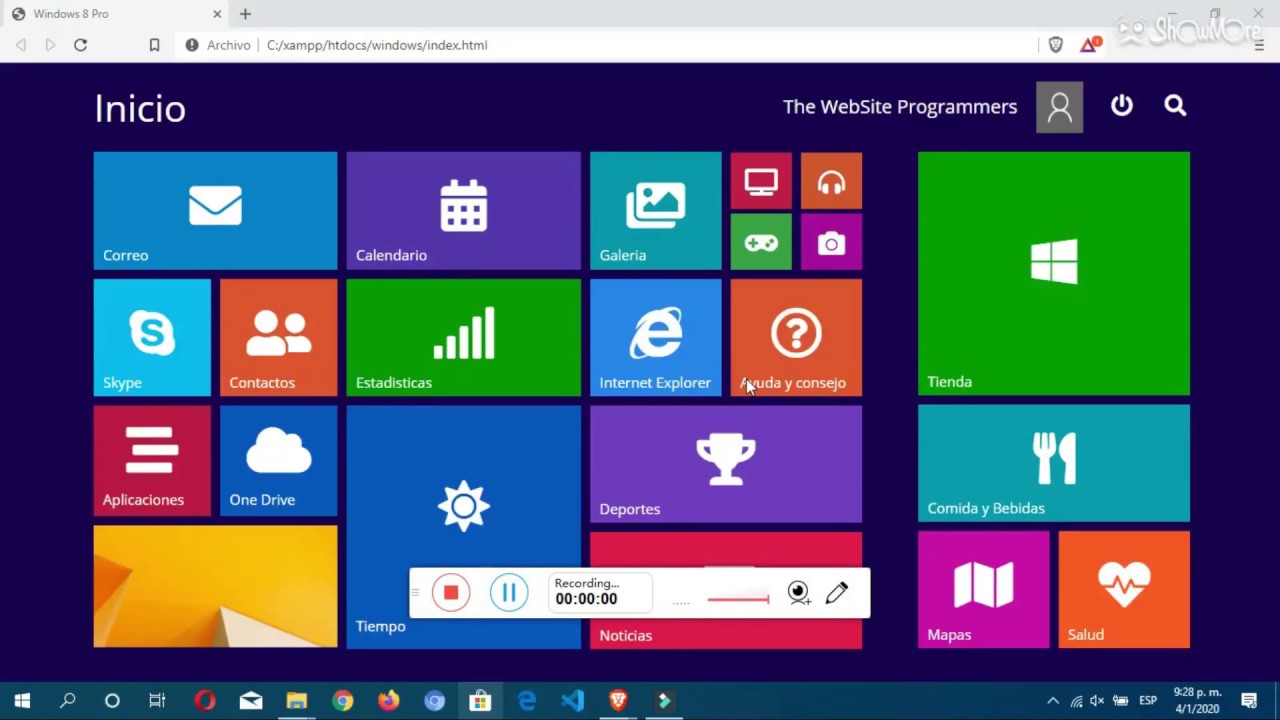This screenshot has width=1280, height=720.
Task: Click the recorder red volume slider
Action: [x=738, y=599]
